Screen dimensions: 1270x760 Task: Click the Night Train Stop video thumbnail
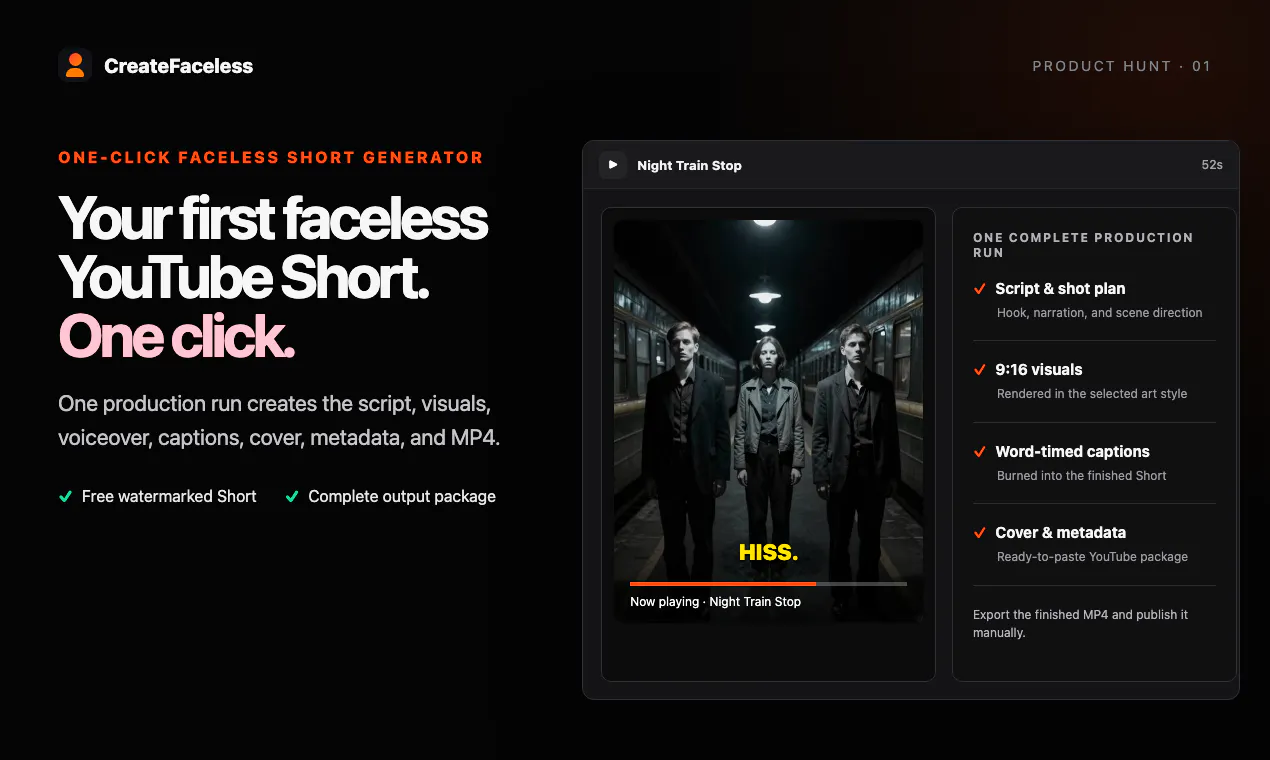click(x=768, y=421)
